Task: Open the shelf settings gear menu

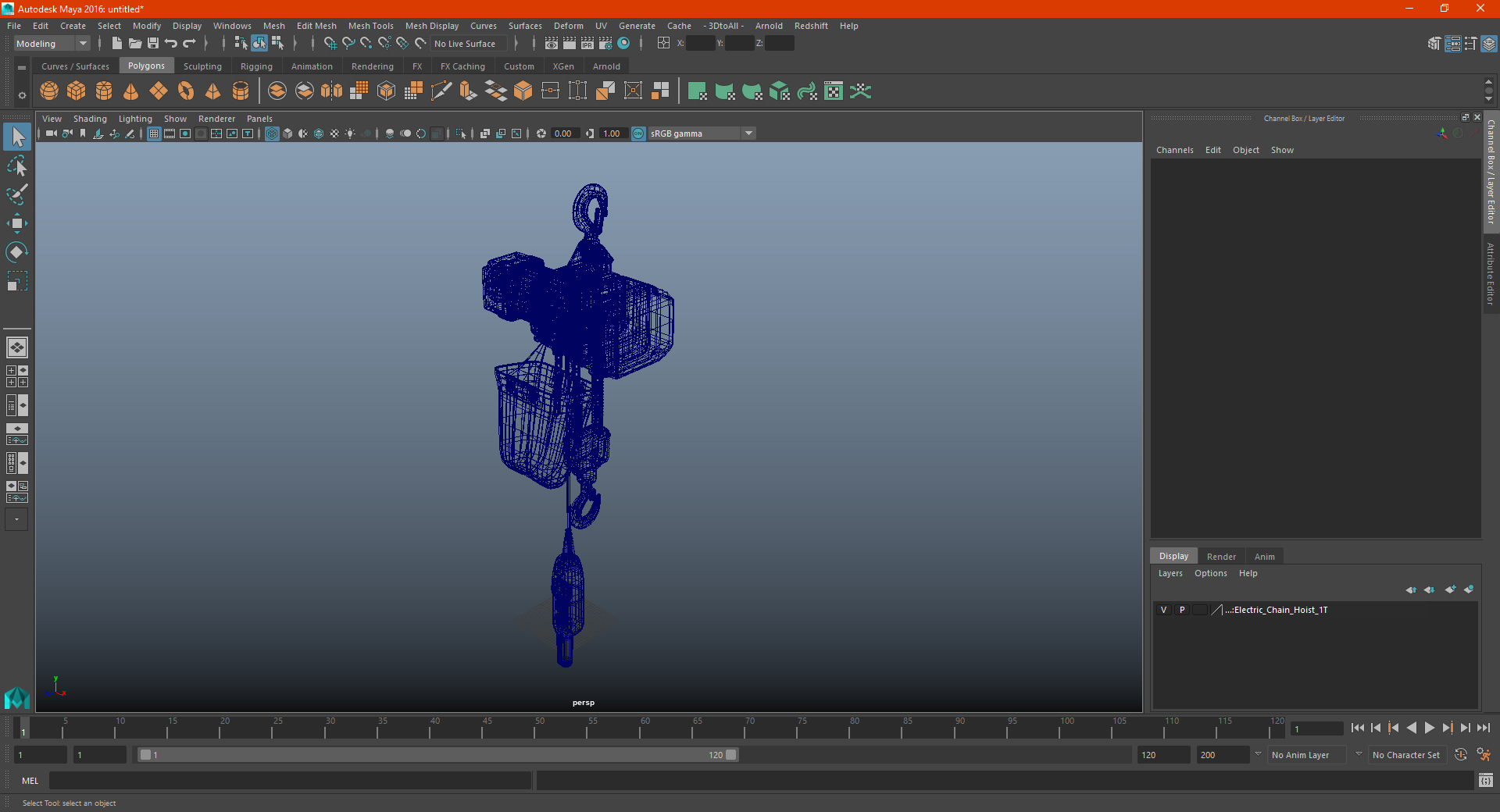Action: (x=22, y=95)
